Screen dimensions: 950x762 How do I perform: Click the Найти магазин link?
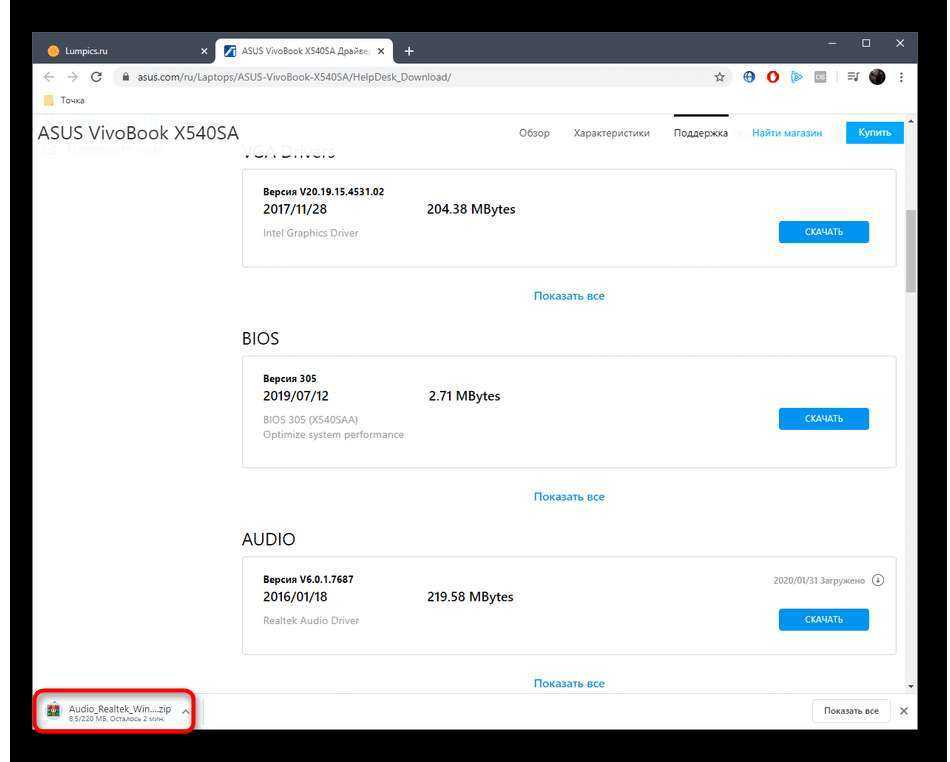(786, 133)
